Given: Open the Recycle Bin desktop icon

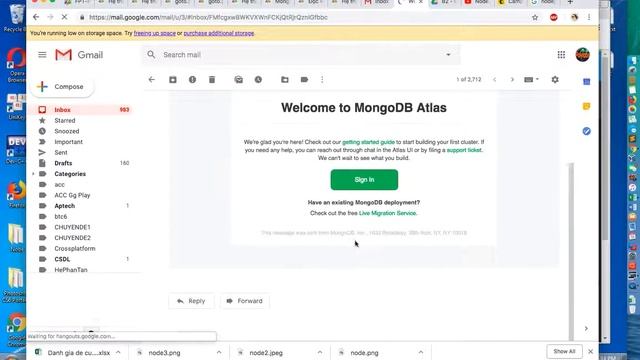Looking at the screenshot, I should [x=15, y=18].
